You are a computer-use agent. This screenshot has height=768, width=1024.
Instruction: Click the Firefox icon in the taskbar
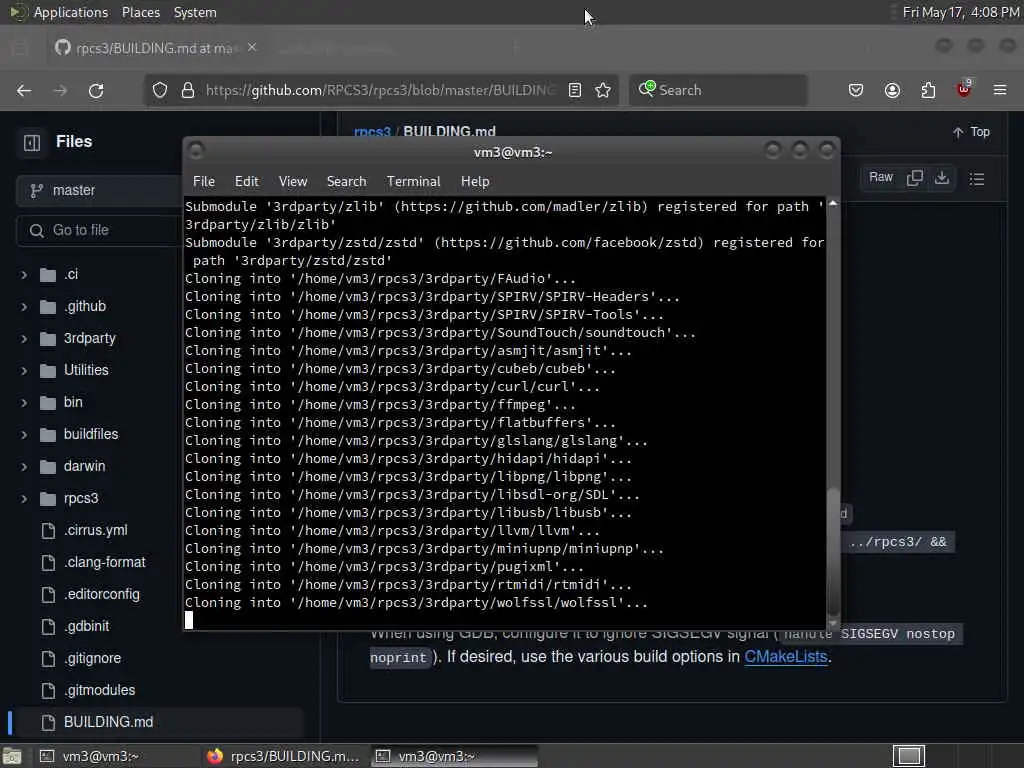click(x=215, y=756)
